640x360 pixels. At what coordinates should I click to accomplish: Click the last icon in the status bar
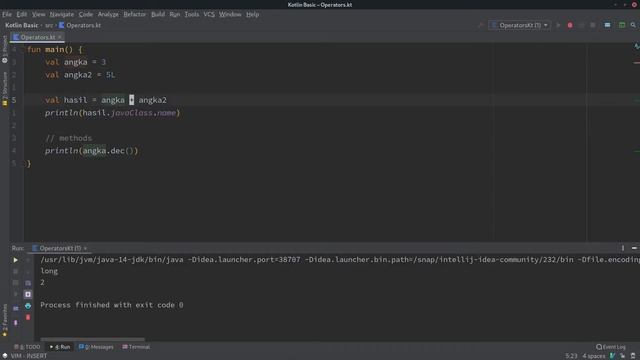633,356
